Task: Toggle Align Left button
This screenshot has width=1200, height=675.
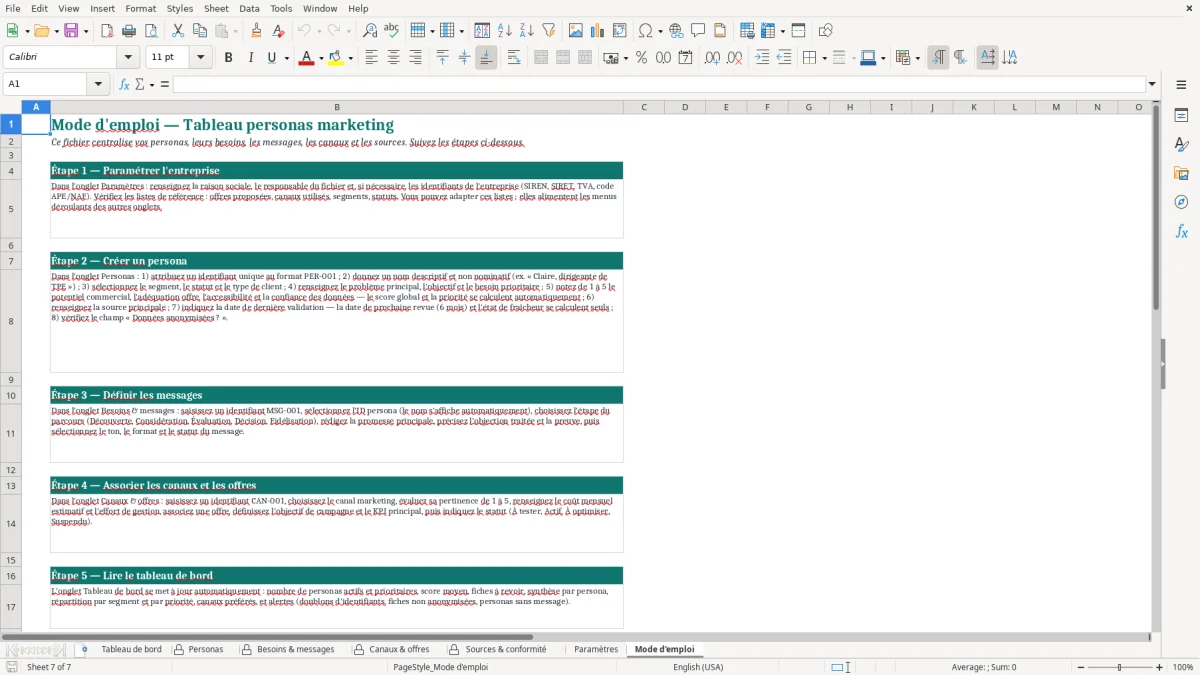Action: 371,58
